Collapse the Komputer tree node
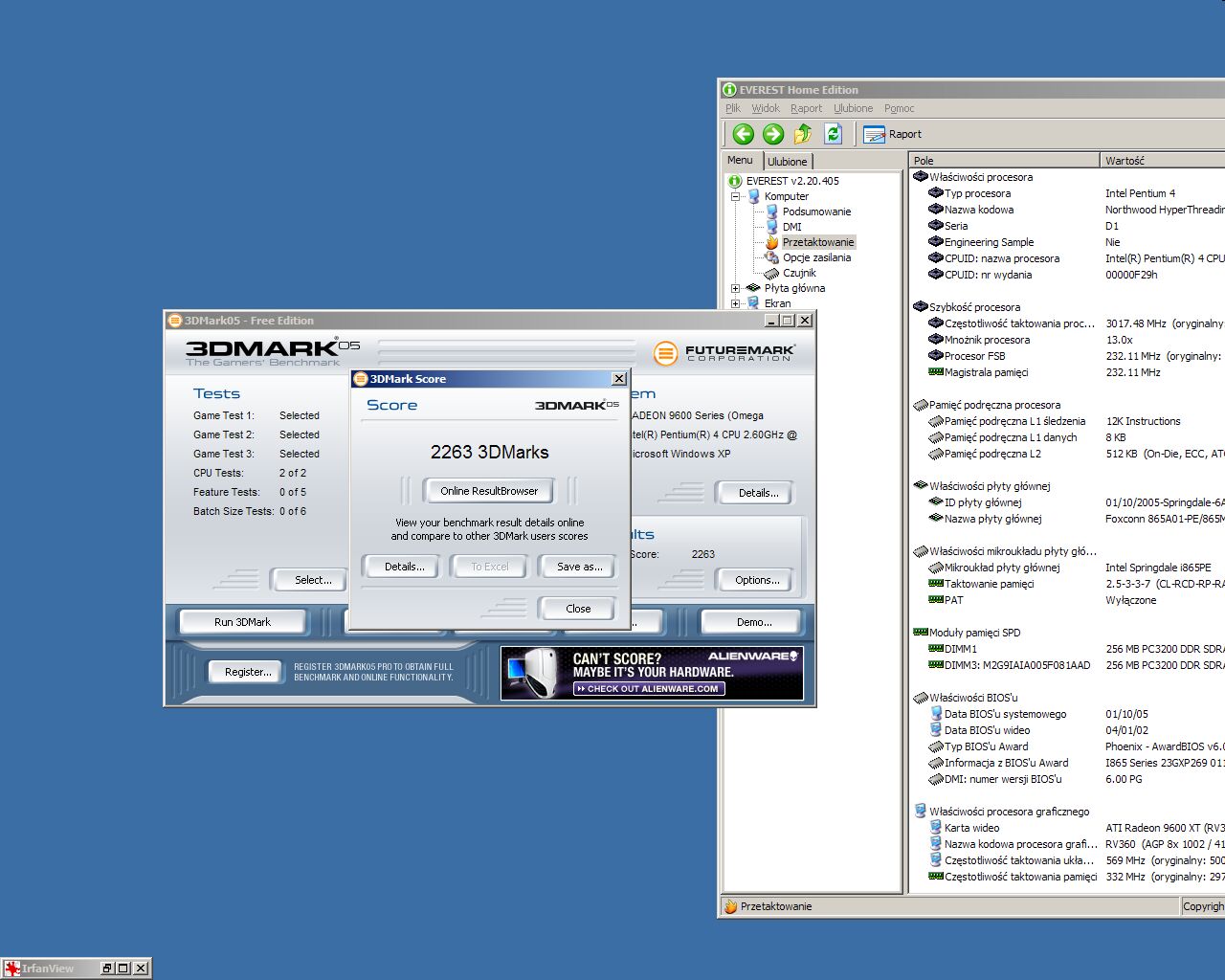The width and height of the screenshot is (1225, 980). click(x=736, y=196)
